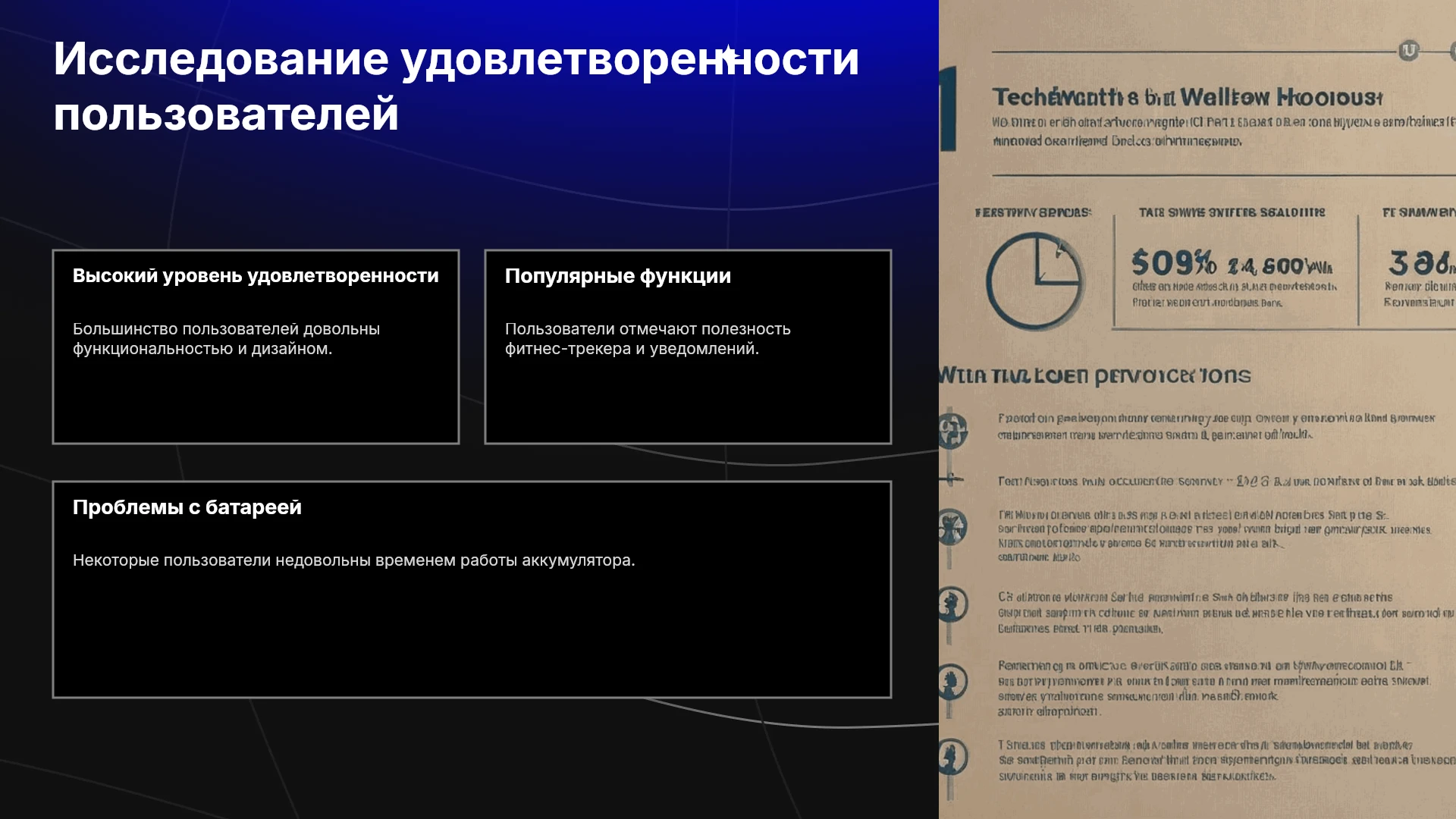
Task: Click the fifth round icon in infographic list
Action: (x=952, y=681)
